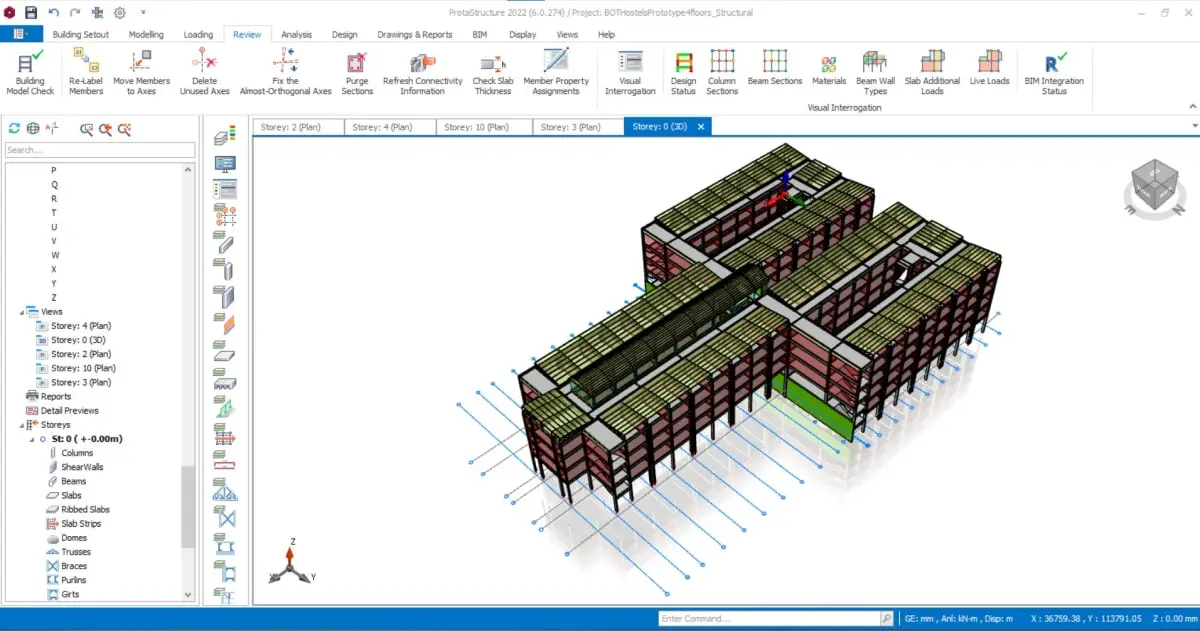
Task: Toggle beam visibility in vertical toolbar
Action: tap(225, 241)
